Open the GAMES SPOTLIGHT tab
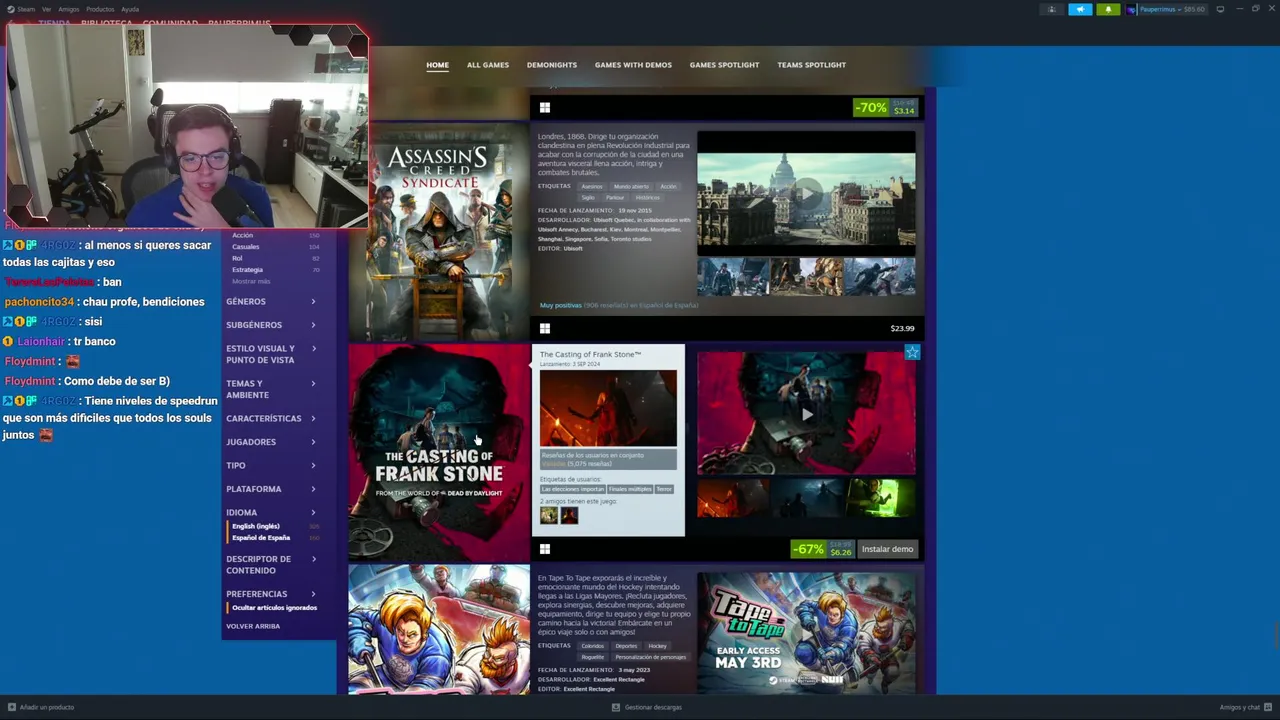 tap(724, 65)
